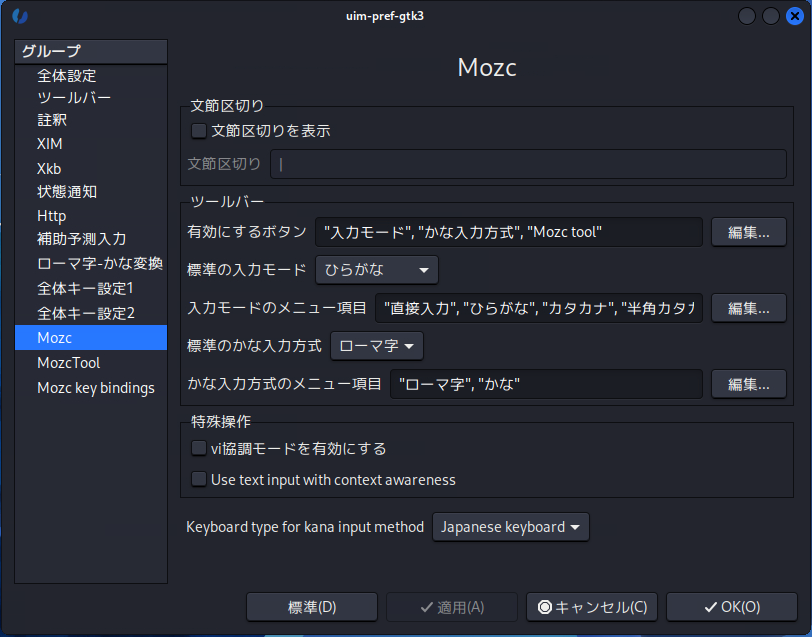Click second round title bar button
Viewport: 812px width, 637px height.
coord(771,16)
